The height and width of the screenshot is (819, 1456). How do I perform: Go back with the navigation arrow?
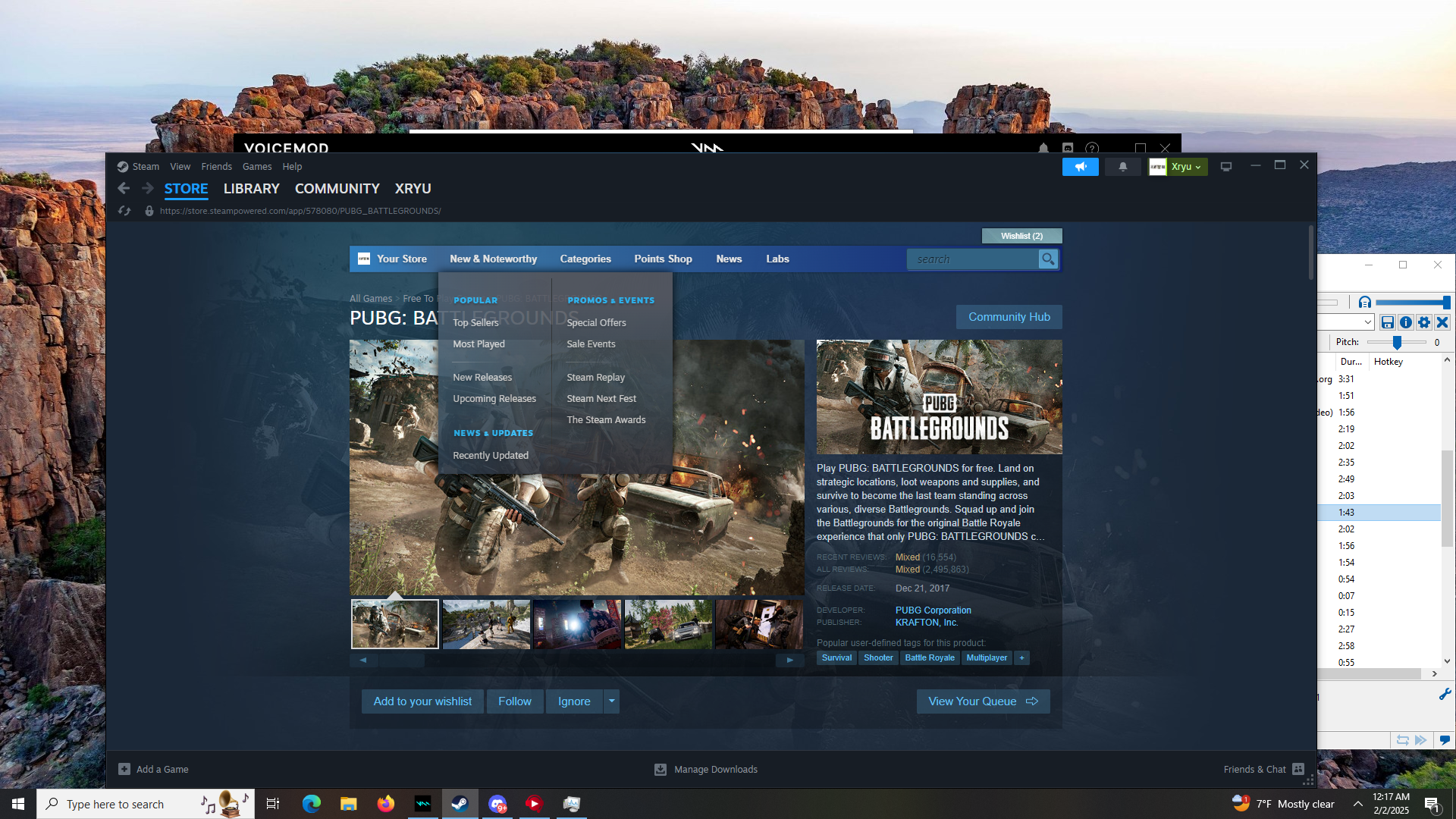coord(124,189)
